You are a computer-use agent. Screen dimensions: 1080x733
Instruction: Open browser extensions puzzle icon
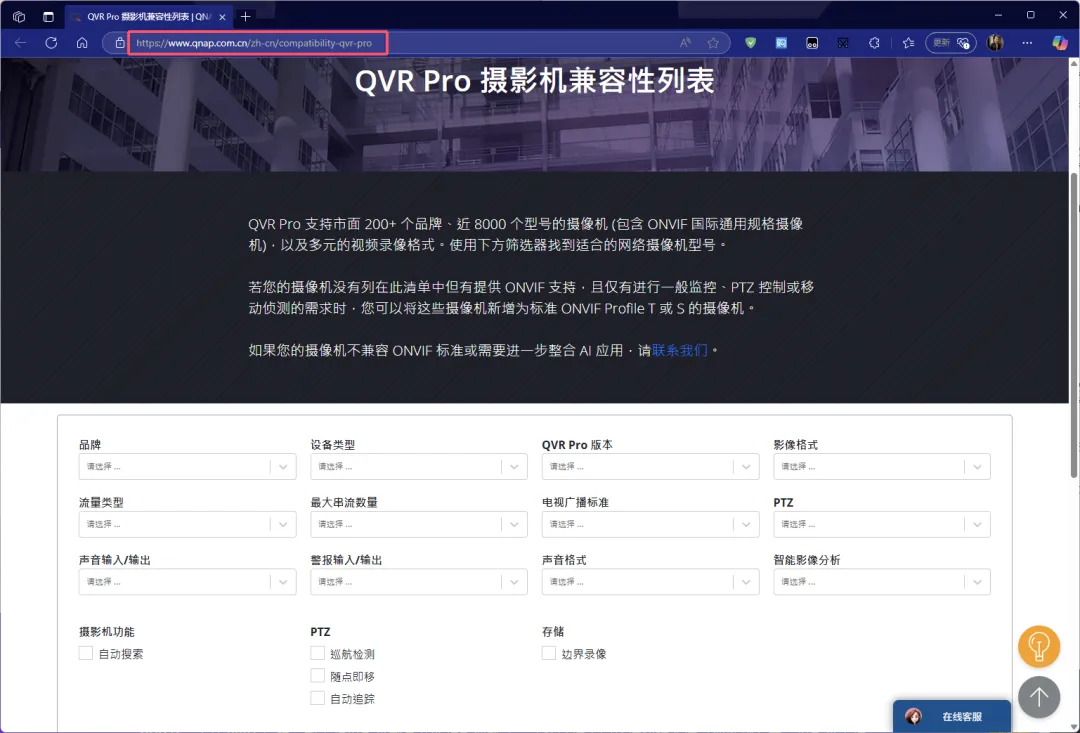click(873, 43)
